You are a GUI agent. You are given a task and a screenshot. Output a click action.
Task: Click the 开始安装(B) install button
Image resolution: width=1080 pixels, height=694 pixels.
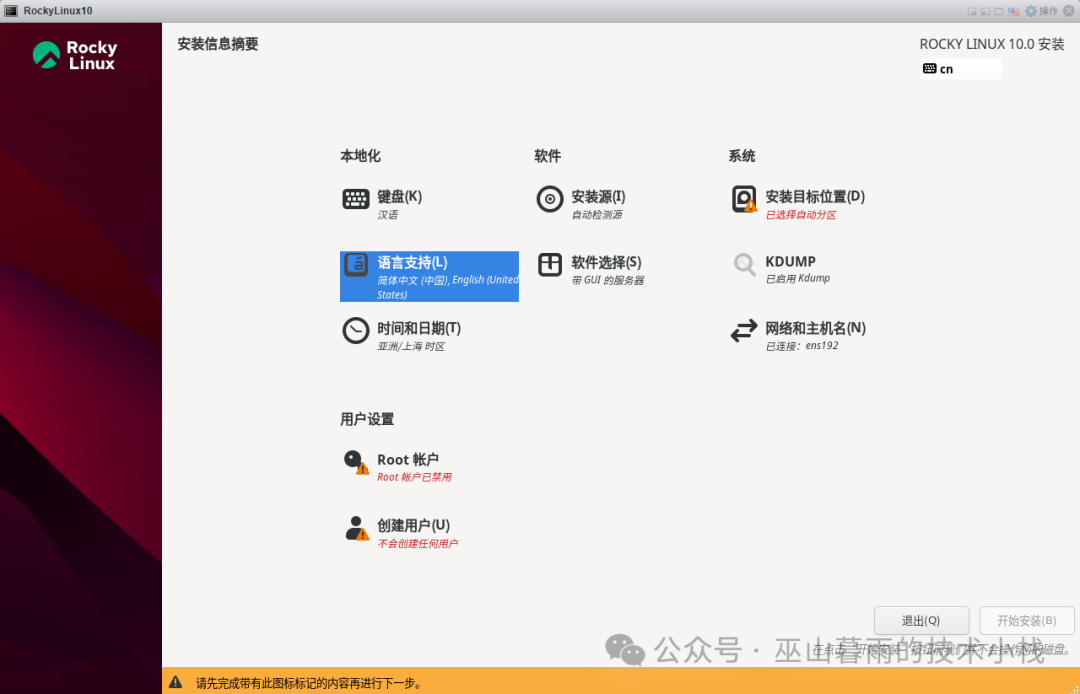(1026, 620)
